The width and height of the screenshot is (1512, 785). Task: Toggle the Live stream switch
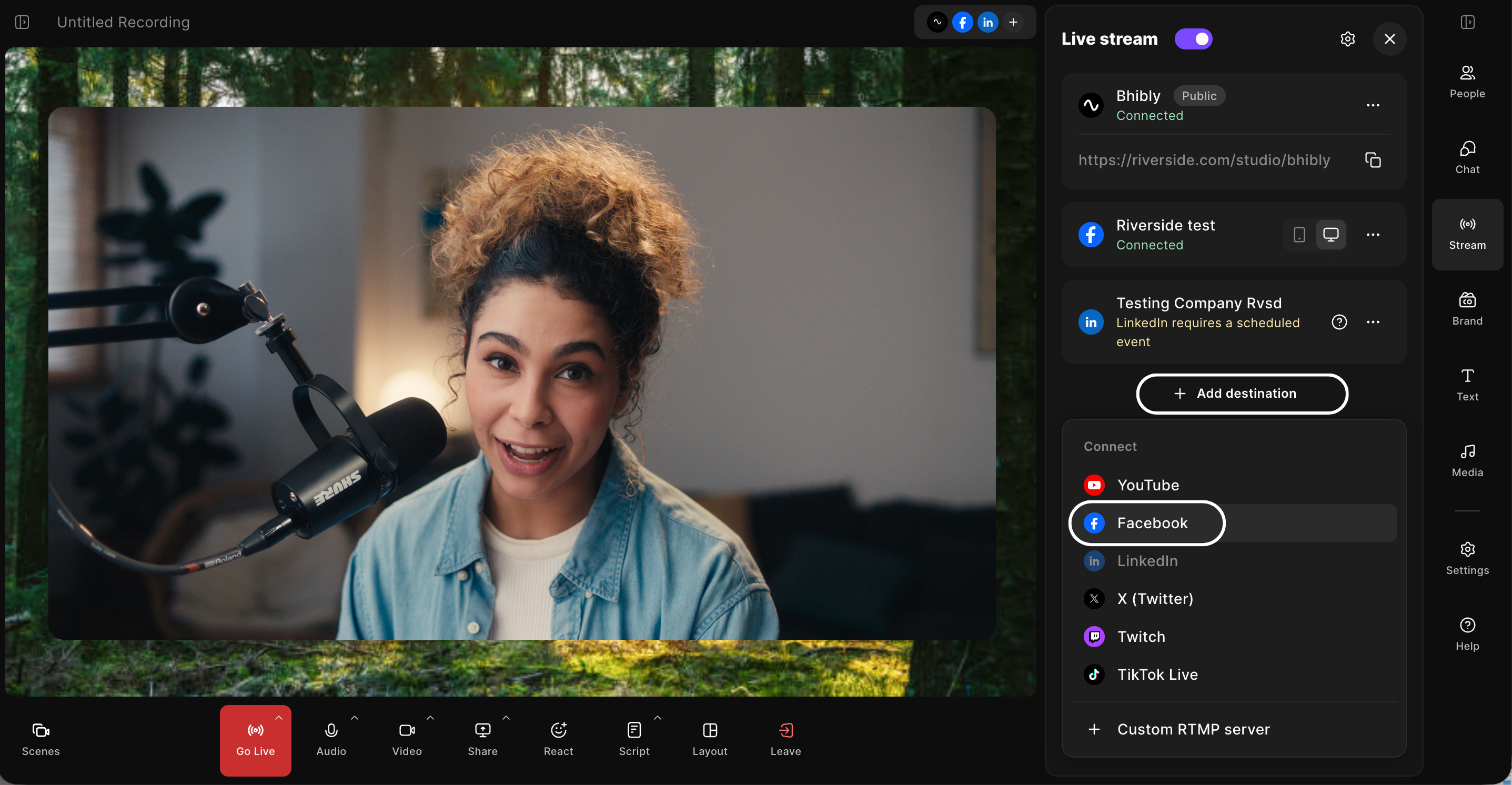(x=1193, y=39)
